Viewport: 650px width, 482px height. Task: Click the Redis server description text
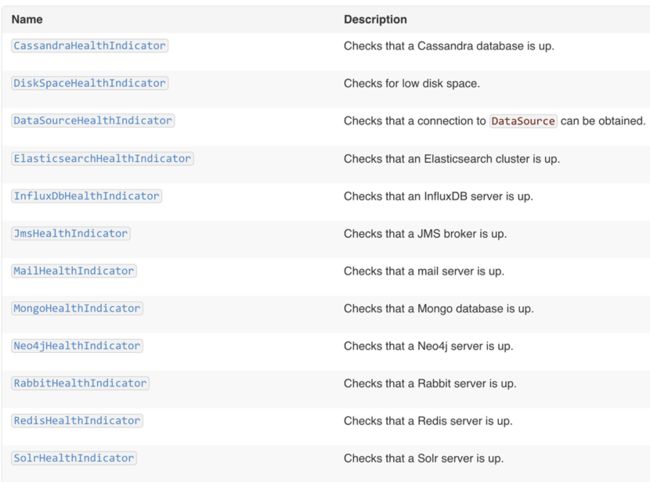[428, 421]
